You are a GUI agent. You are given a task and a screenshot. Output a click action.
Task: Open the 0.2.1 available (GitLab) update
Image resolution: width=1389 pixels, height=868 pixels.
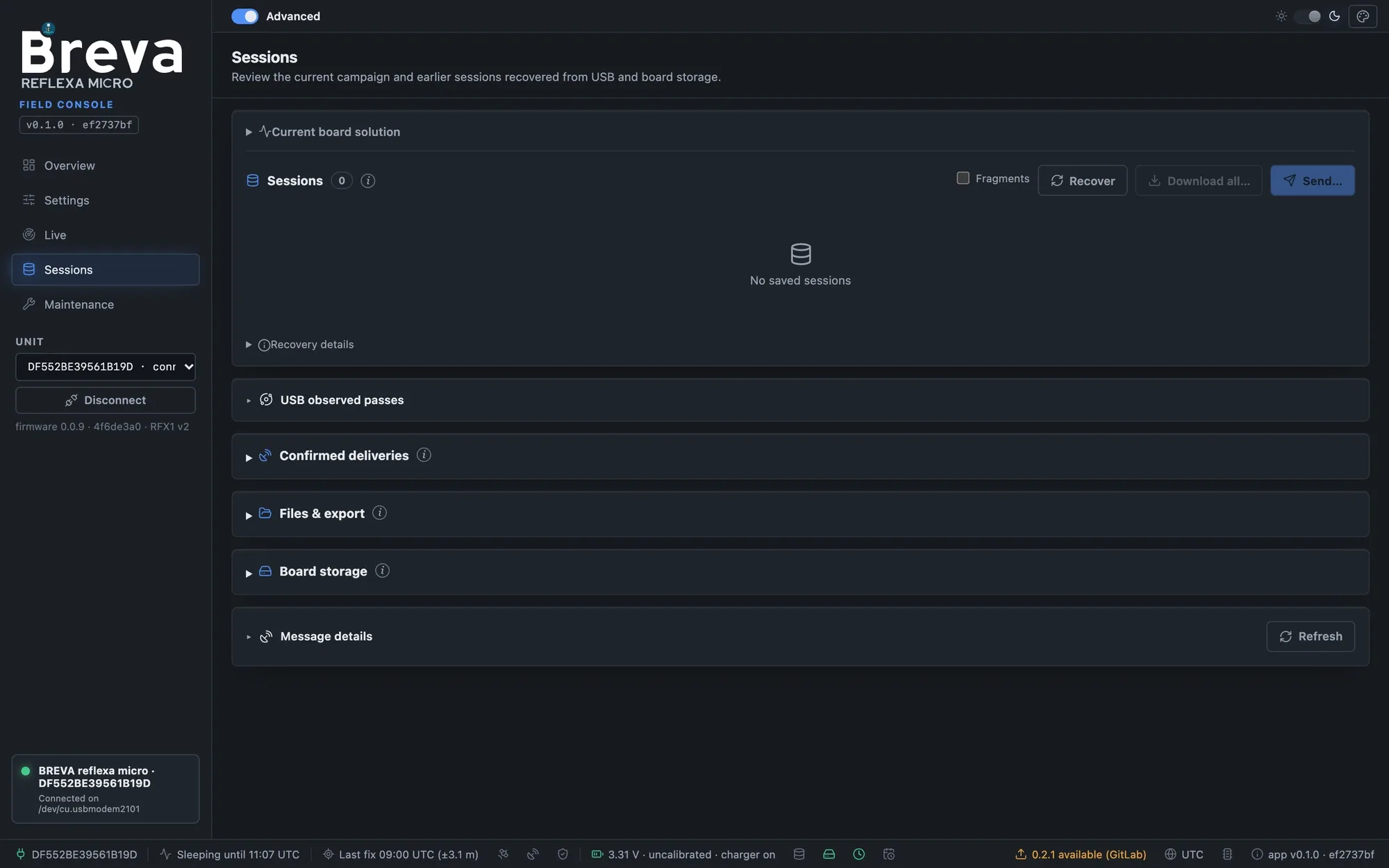click(1081, 854)
